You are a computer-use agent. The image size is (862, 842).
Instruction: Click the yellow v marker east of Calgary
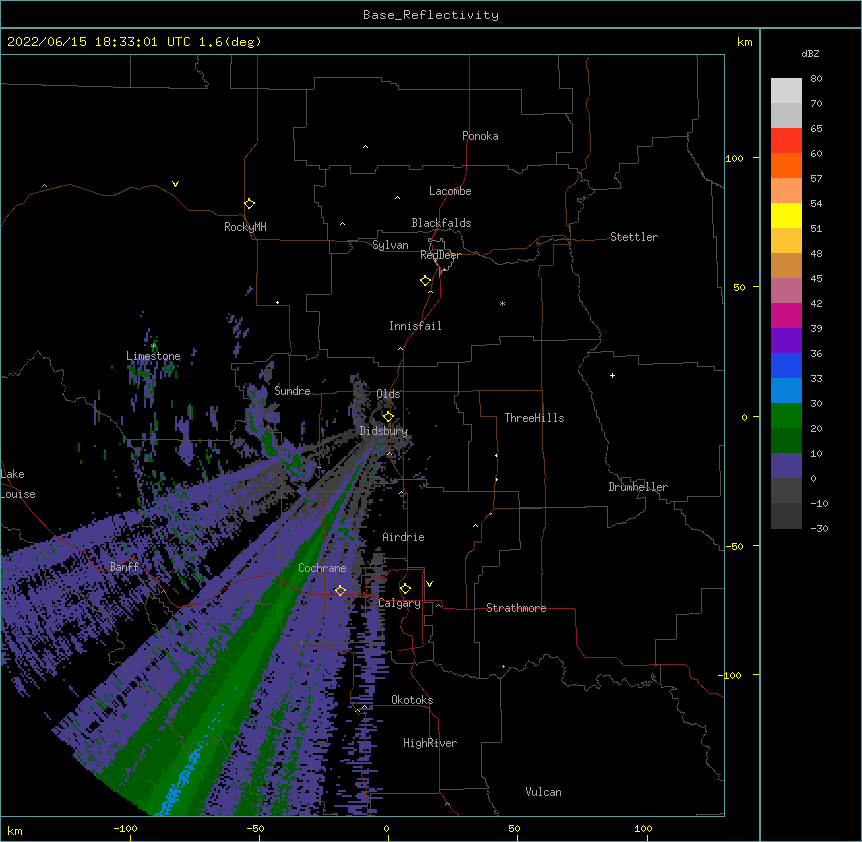429,584
